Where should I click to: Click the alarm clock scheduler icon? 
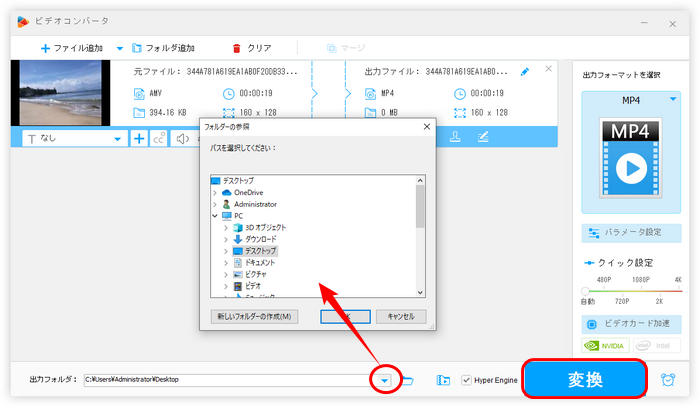pyautogui.click(x=668, y=380)
